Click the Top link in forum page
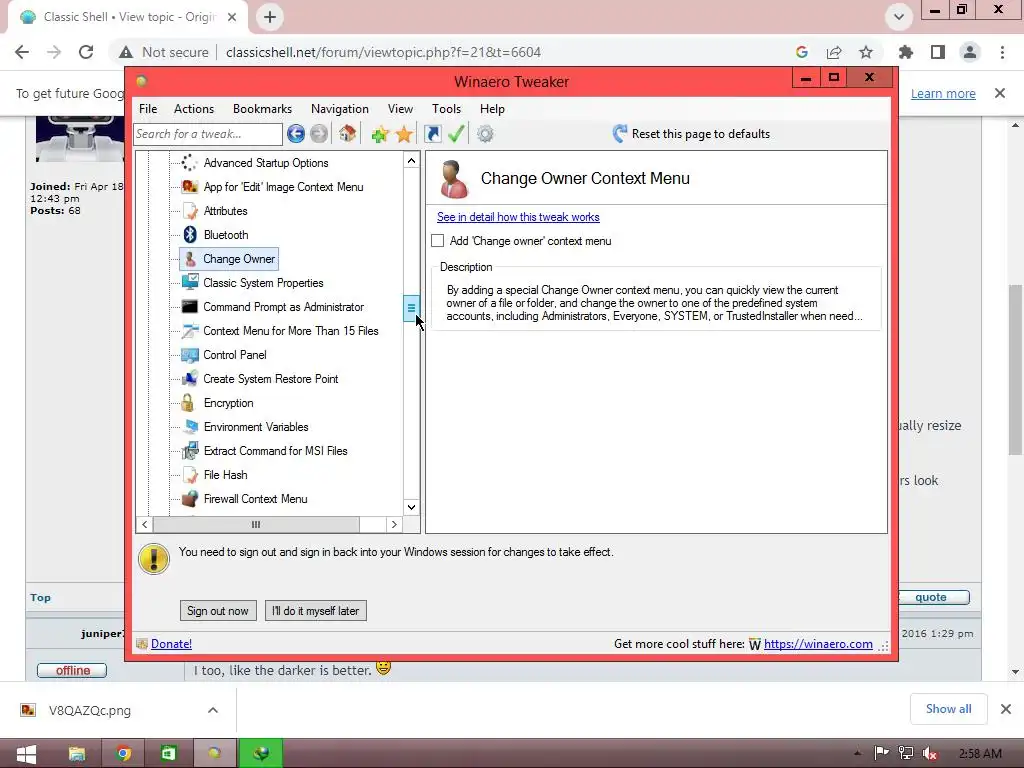Screen dimensions: 1024x768 coord(40,598)
